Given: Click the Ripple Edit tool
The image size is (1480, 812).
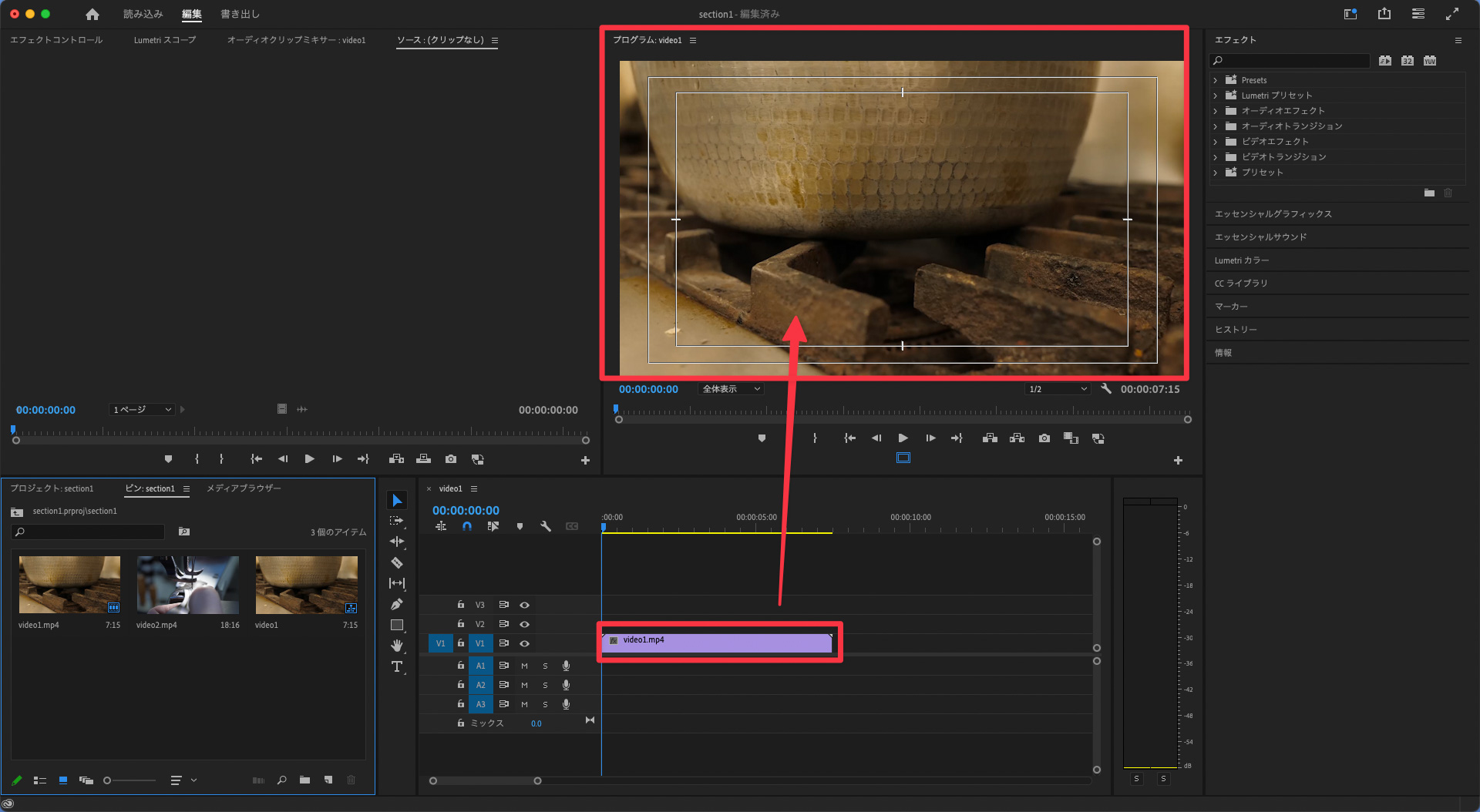Looking at the screenshot, I should 397,542.
